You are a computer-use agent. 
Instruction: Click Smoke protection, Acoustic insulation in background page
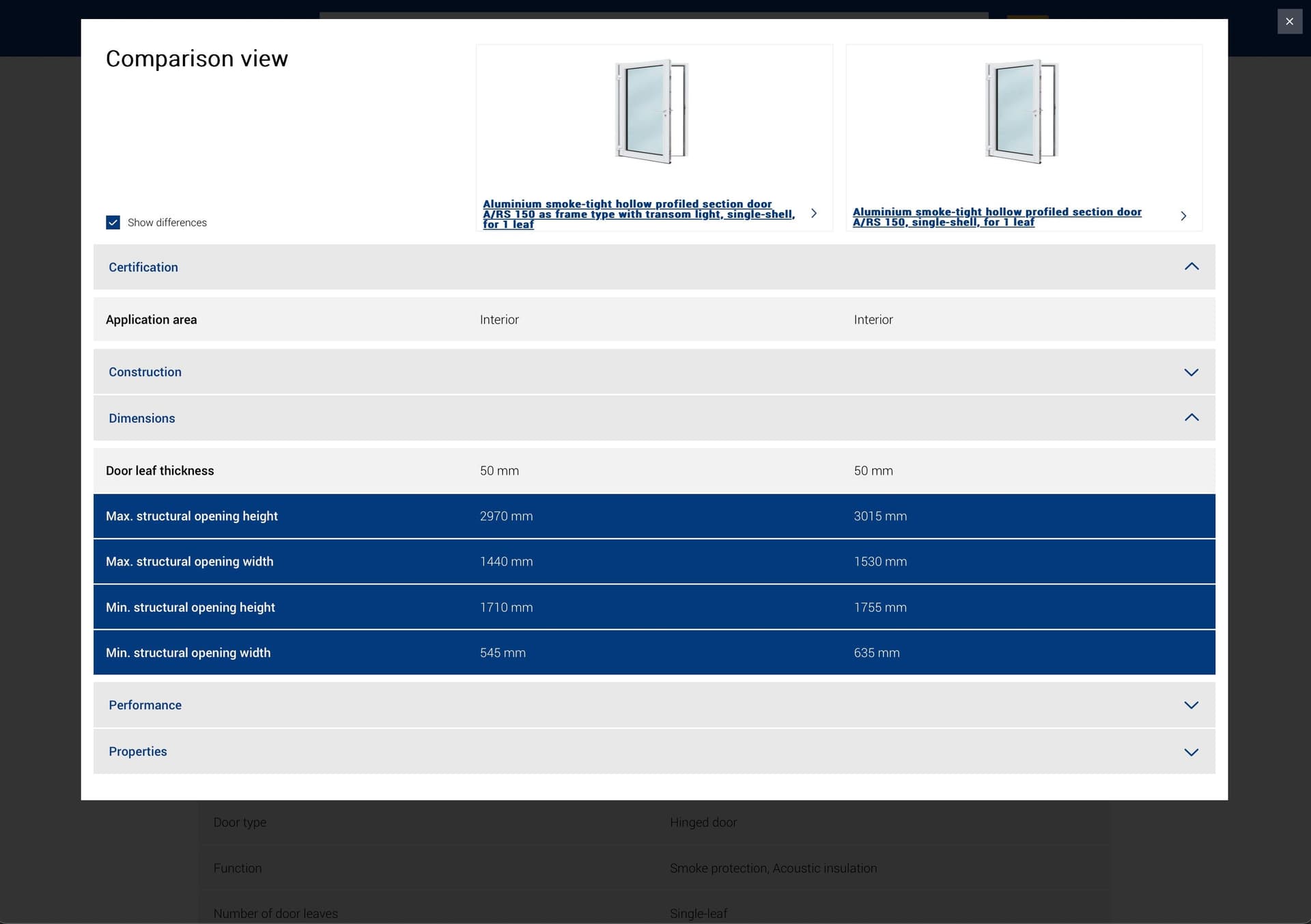(x=773, y=868)
